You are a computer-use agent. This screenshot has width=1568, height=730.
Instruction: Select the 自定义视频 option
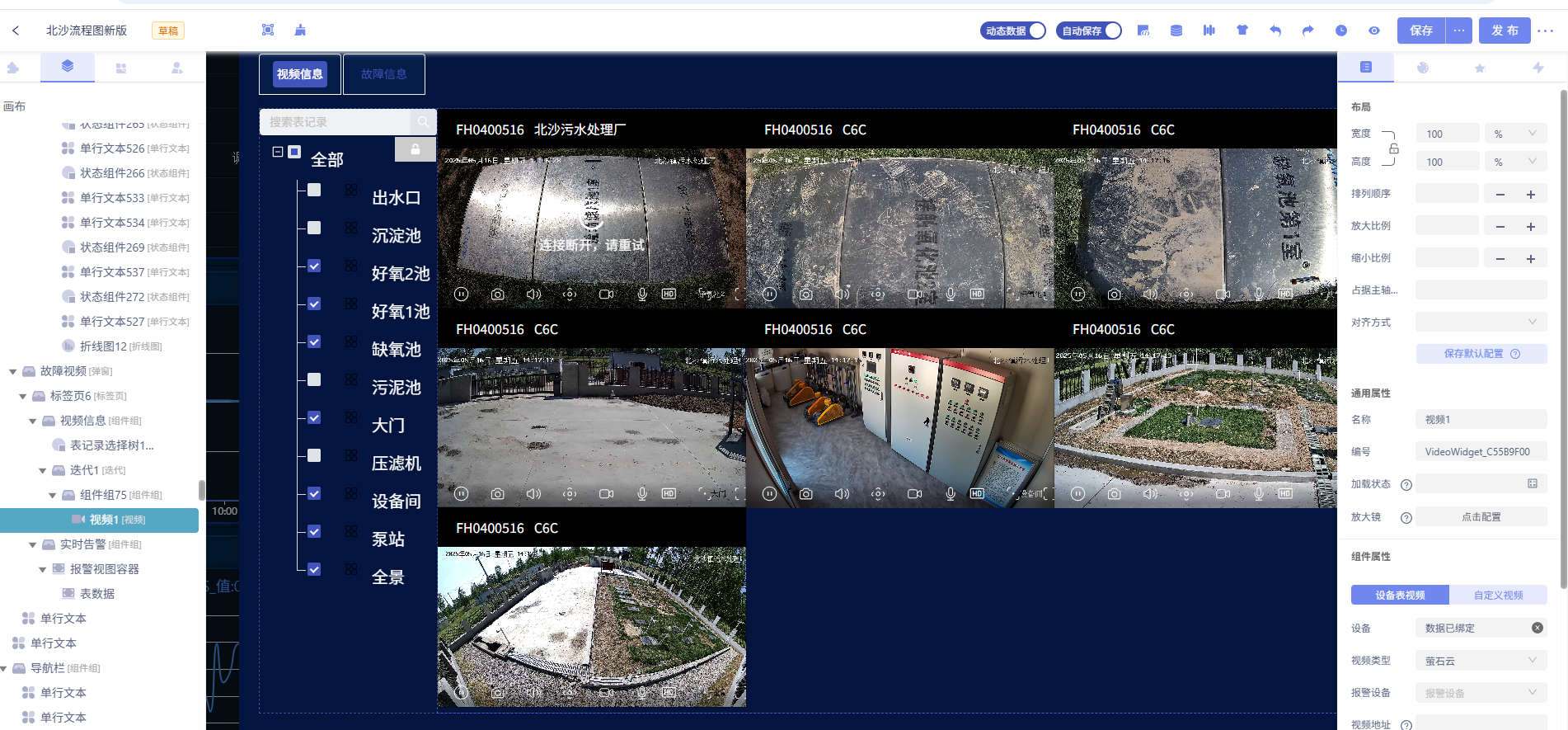[1498, 595]
